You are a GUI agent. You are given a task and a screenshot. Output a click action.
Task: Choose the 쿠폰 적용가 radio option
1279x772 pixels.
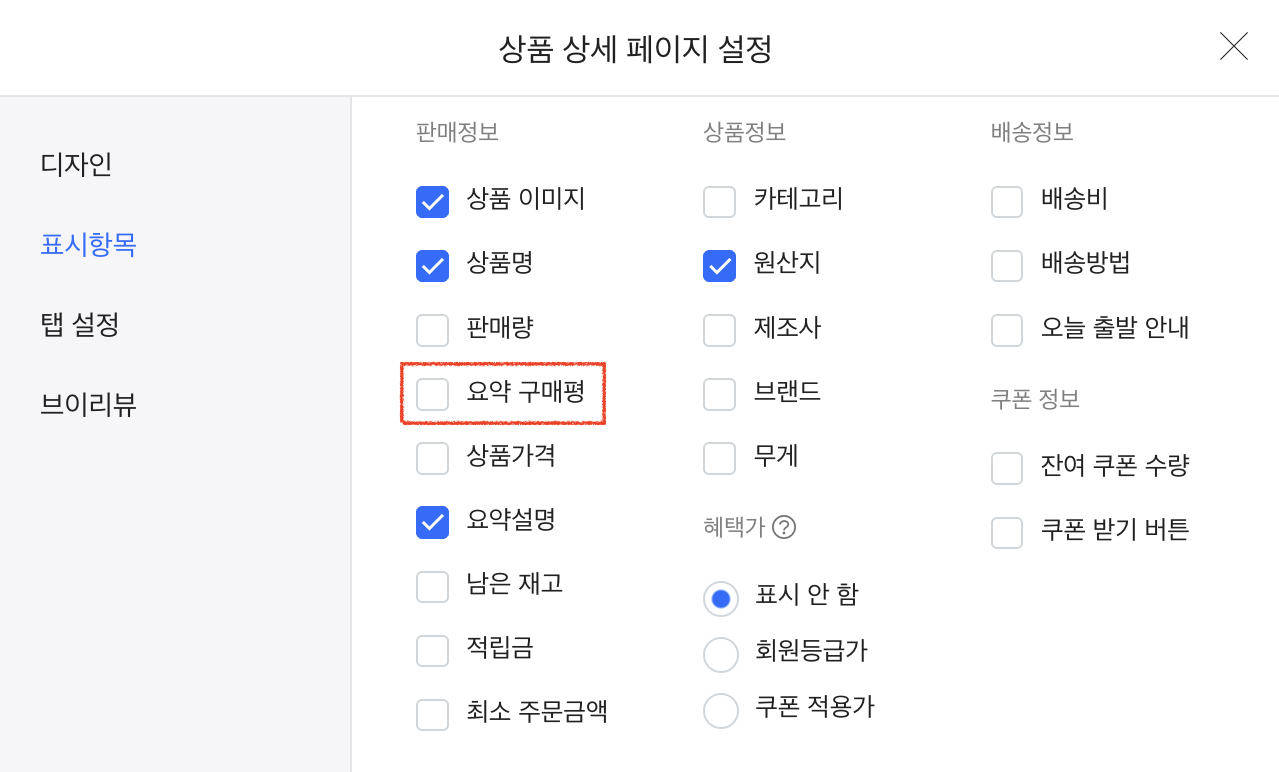[x=720, y=711]
